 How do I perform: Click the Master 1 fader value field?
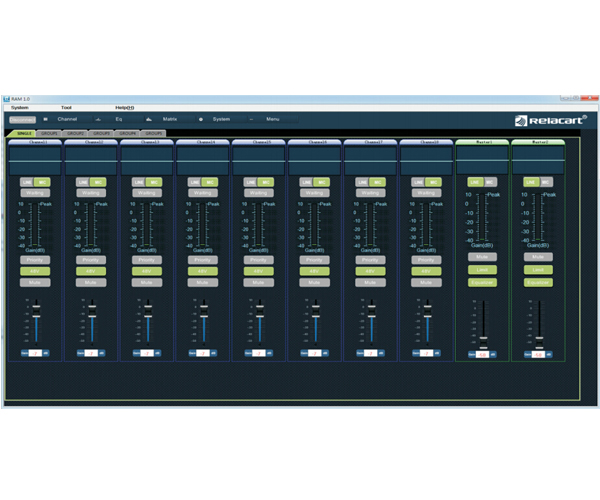pos(482,354)
